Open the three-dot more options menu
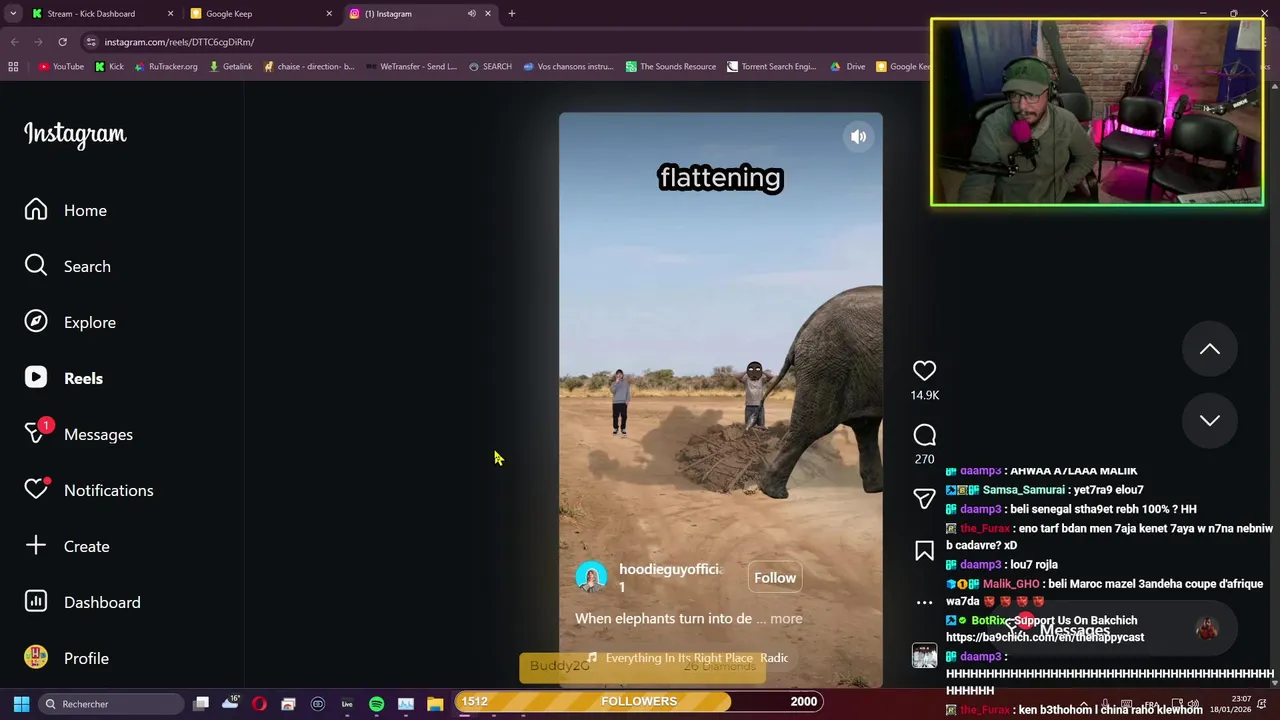The width and height of the screenshot is (1280, 720). point(924,602)
